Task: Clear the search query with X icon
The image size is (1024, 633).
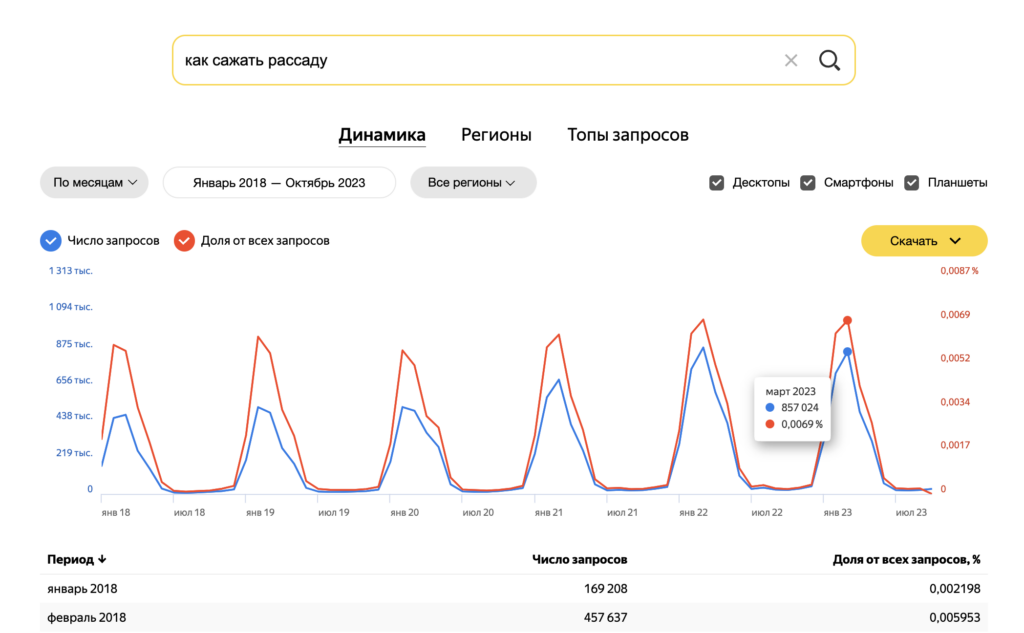Action: click(791, 60)
